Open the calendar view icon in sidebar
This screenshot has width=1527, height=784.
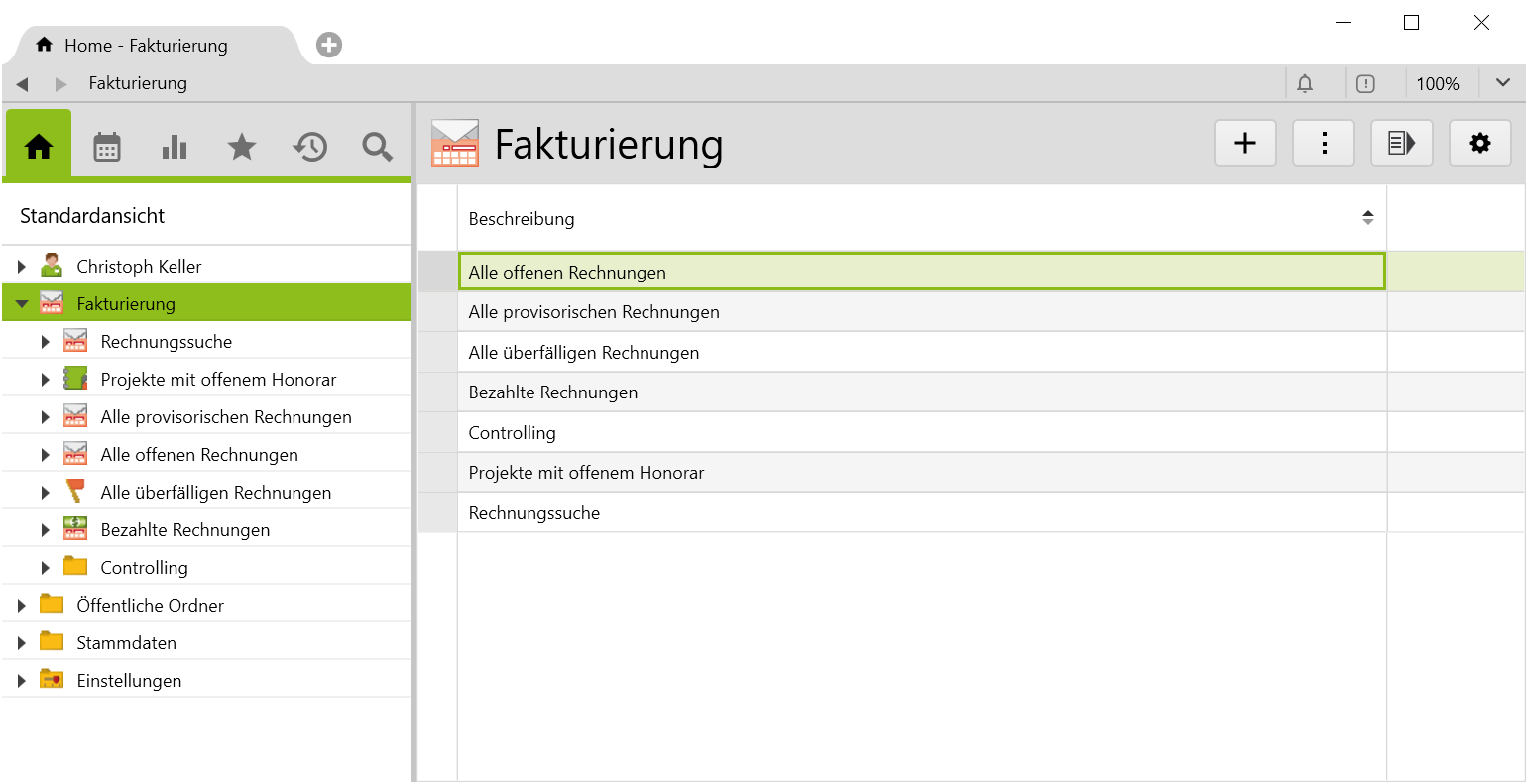(x=107, y=147)
